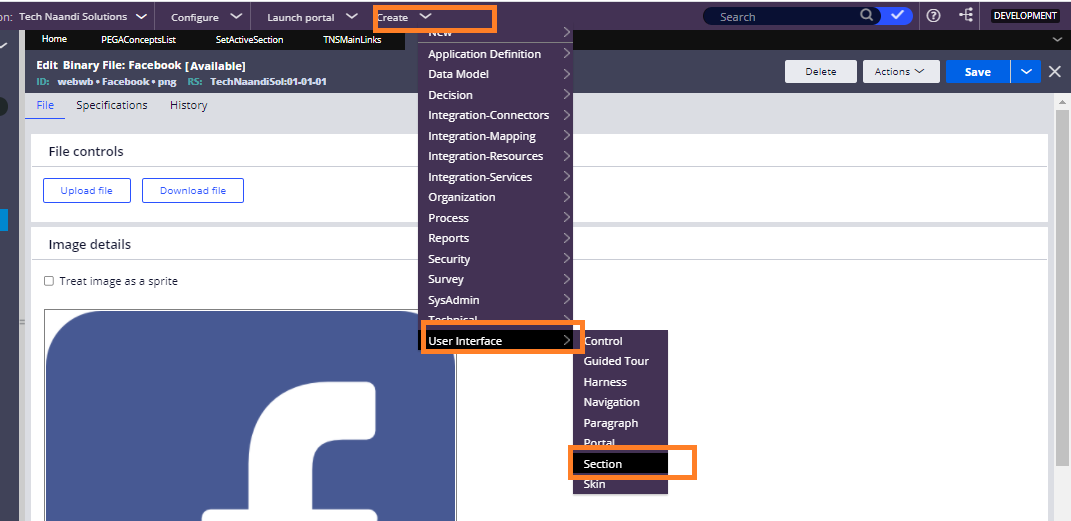
Task: Click the vertical scrollbar on right
Action: (1062, 287)
